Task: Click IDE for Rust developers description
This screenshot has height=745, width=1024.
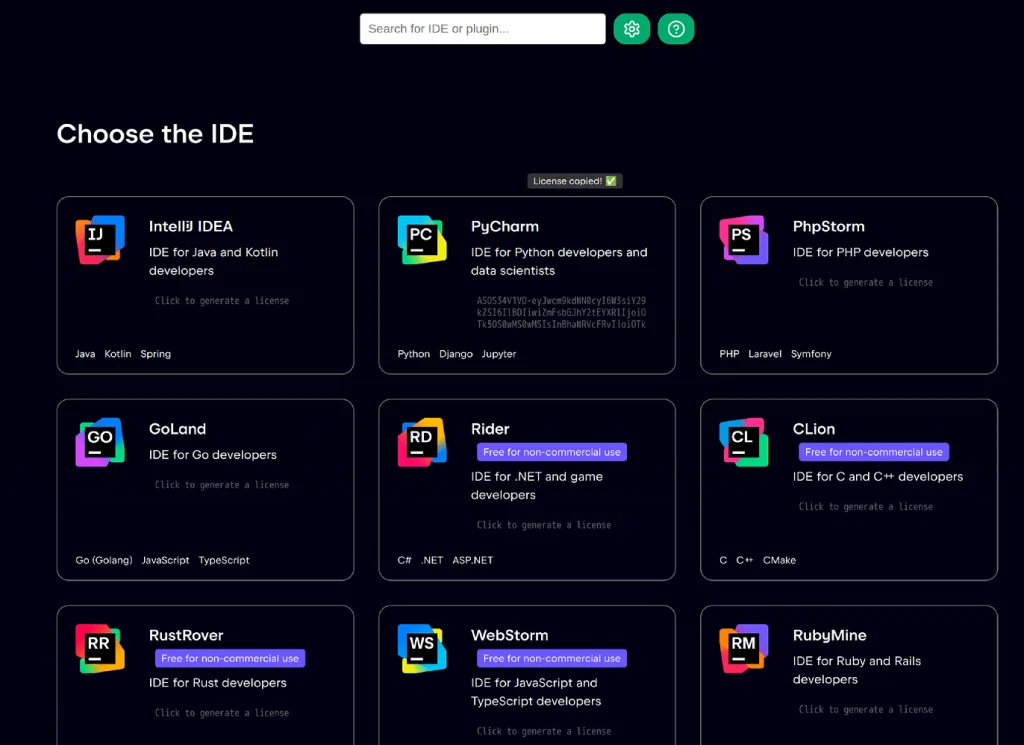Action: point(217,683)
